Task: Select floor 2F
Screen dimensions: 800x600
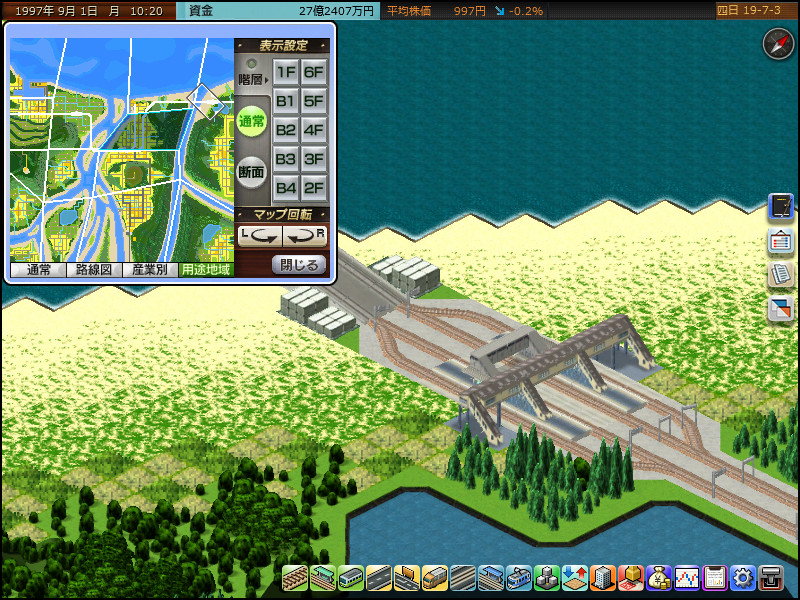Action: click(313, 188)
